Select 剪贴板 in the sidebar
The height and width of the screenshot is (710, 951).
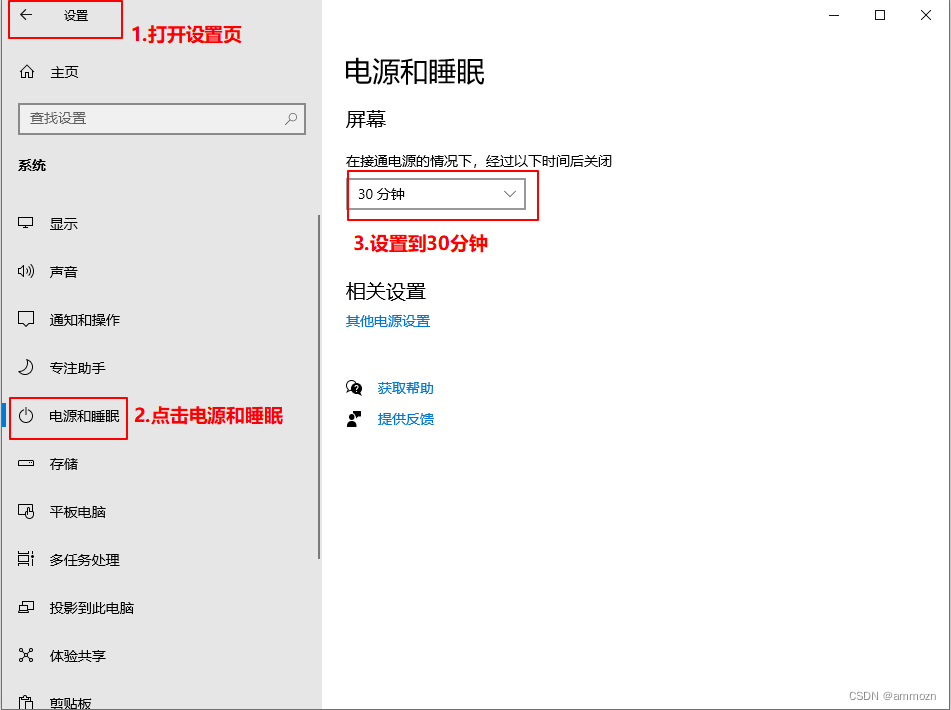click(x=70, y=703)
